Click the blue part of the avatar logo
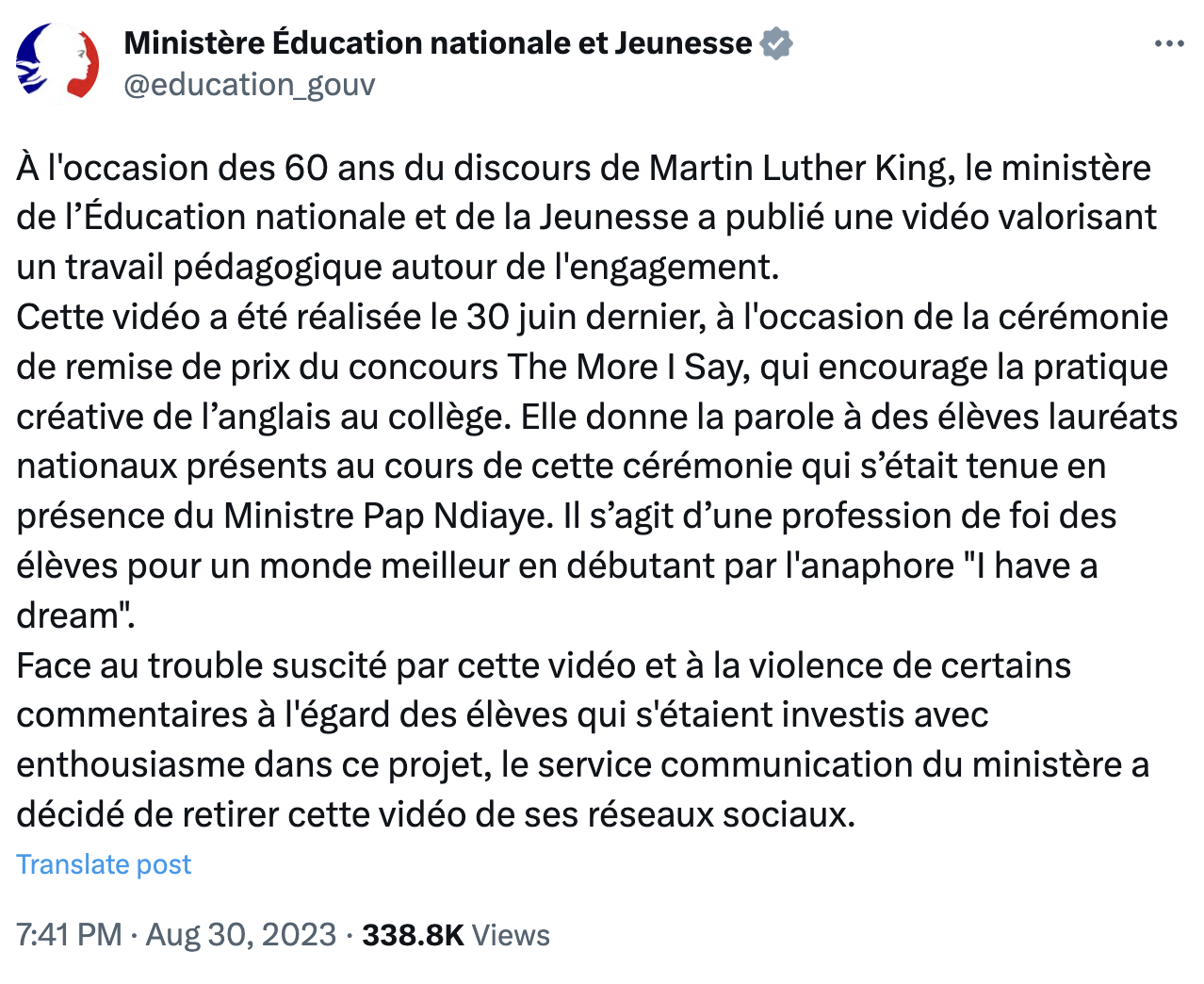The height and width of the screenshot is (984, 1204). pos(34,58)
